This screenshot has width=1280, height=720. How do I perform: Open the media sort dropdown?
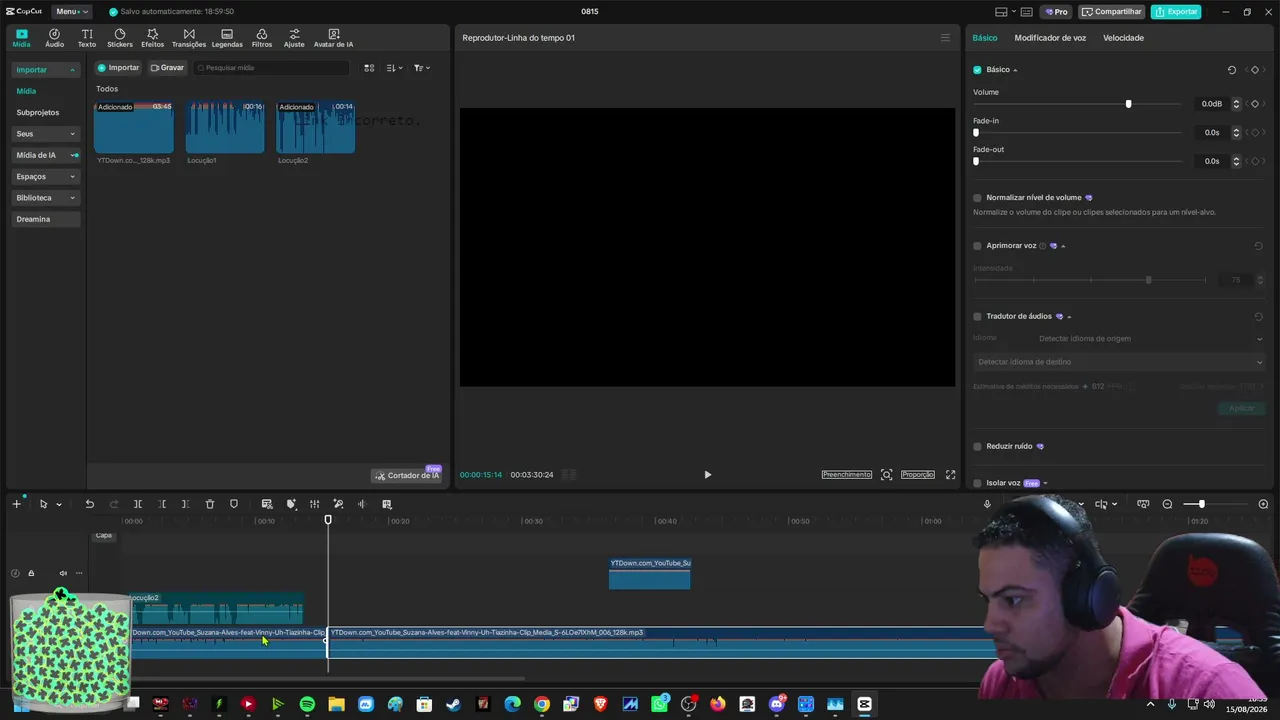click(x=397, y=68)
